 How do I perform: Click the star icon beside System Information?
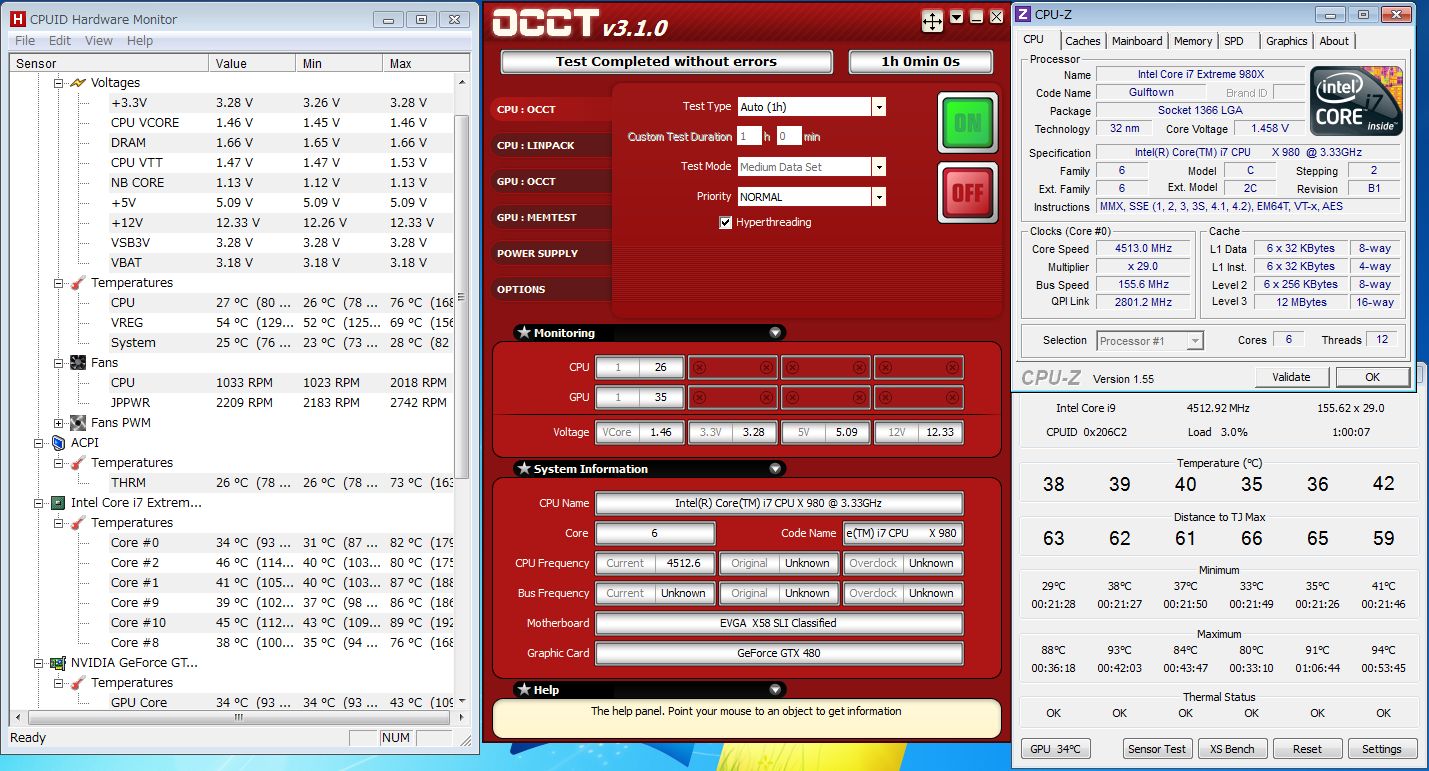click(x=523, y=469)
